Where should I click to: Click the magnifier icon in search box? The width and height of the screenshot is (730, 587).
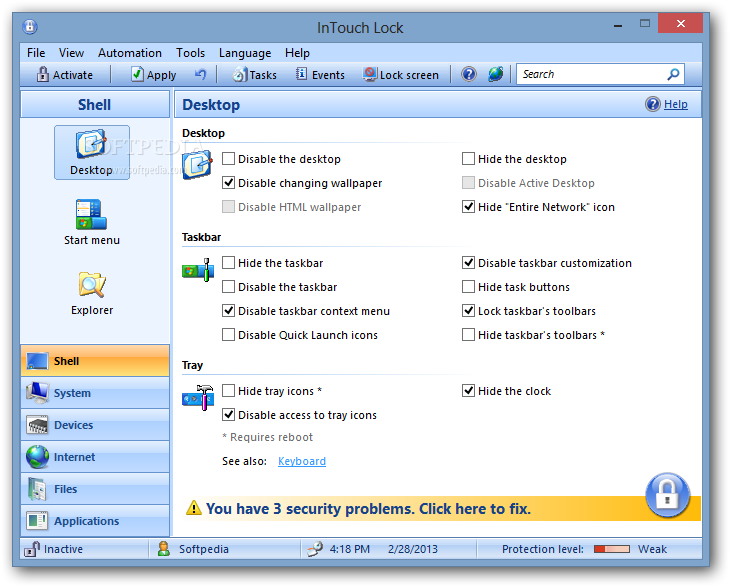pos(673,74)
